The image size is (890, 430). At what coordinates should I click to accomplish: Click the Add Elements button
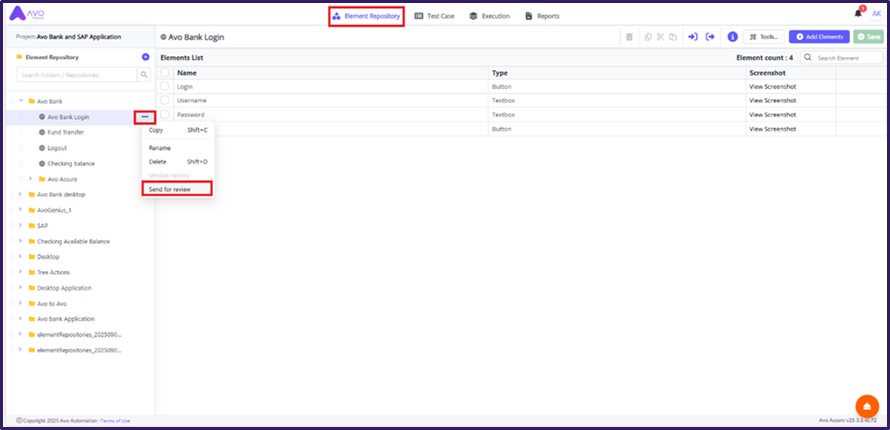(x=819, y=37)
